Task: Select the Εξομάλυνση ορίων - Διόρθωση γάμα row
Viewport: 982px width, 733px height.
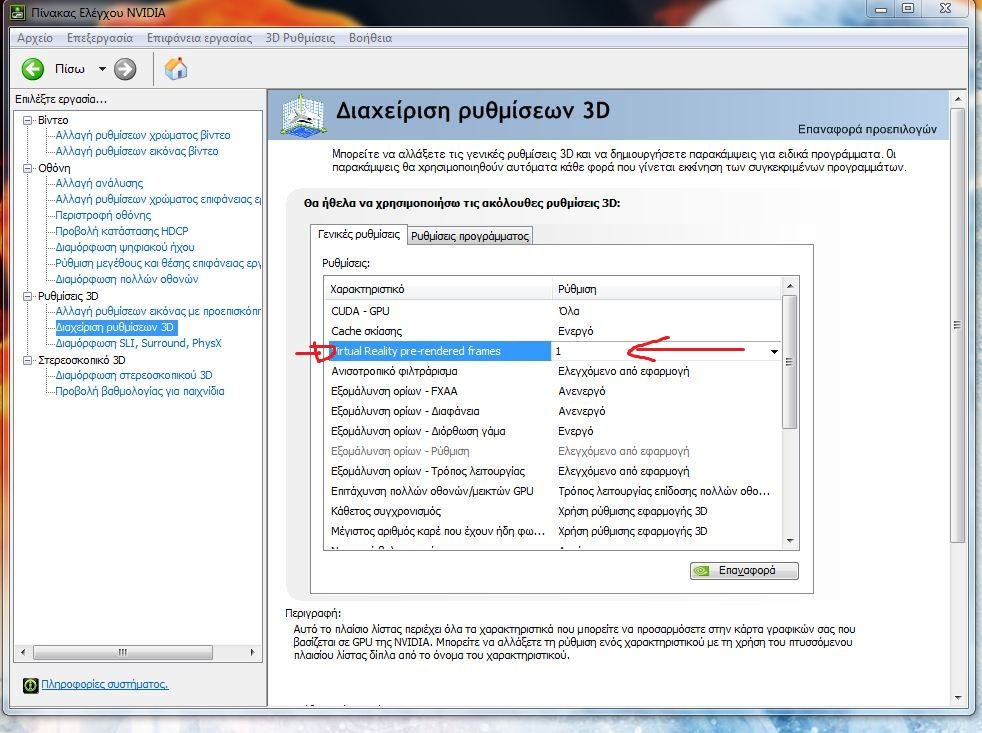Action: (552, 432)
